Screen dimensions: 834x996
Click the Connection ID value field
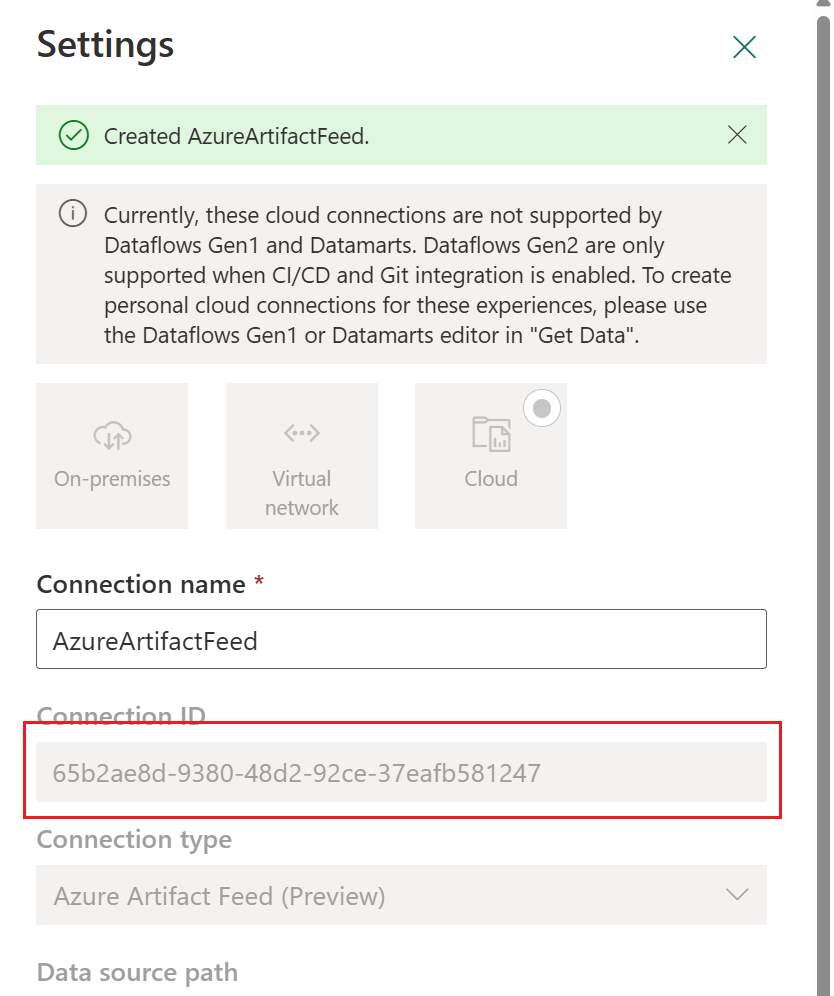point(401,772)
